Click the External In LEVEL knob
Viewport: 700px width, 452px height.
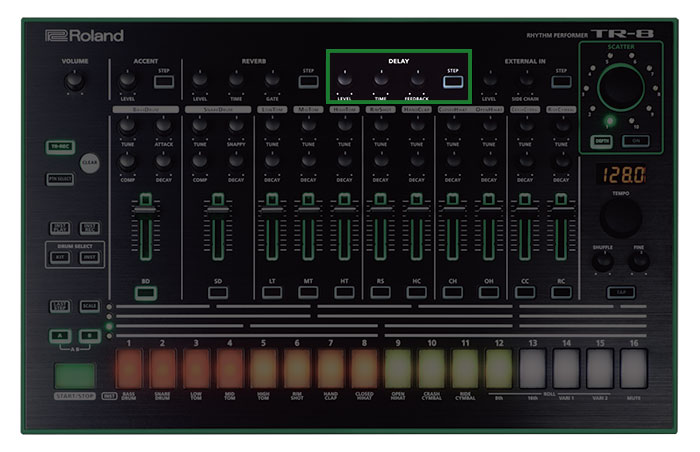coord(490,80)
